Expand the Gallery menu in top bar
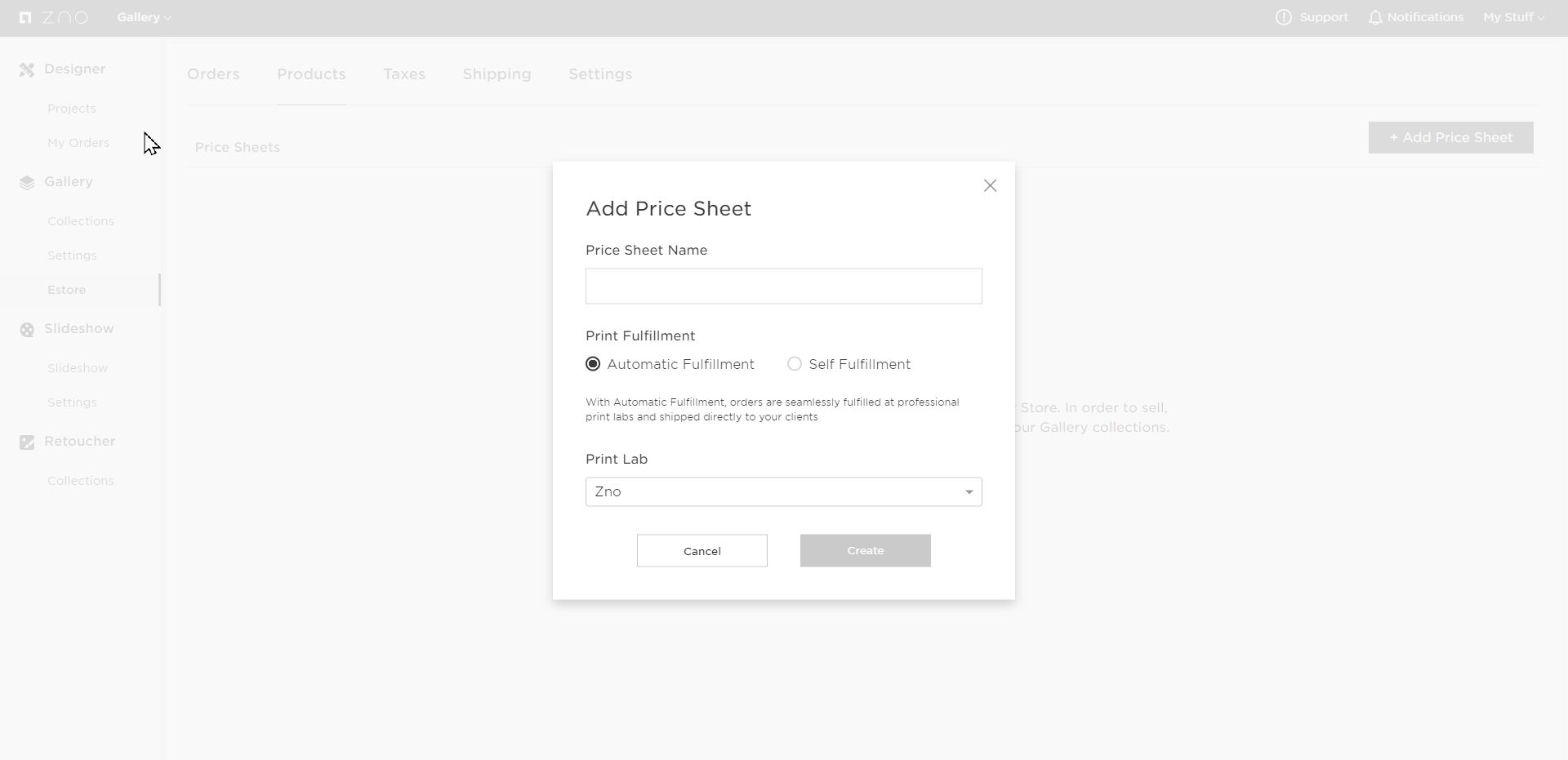The height and width of the screenshot is (760, 1568). [144, 17]
